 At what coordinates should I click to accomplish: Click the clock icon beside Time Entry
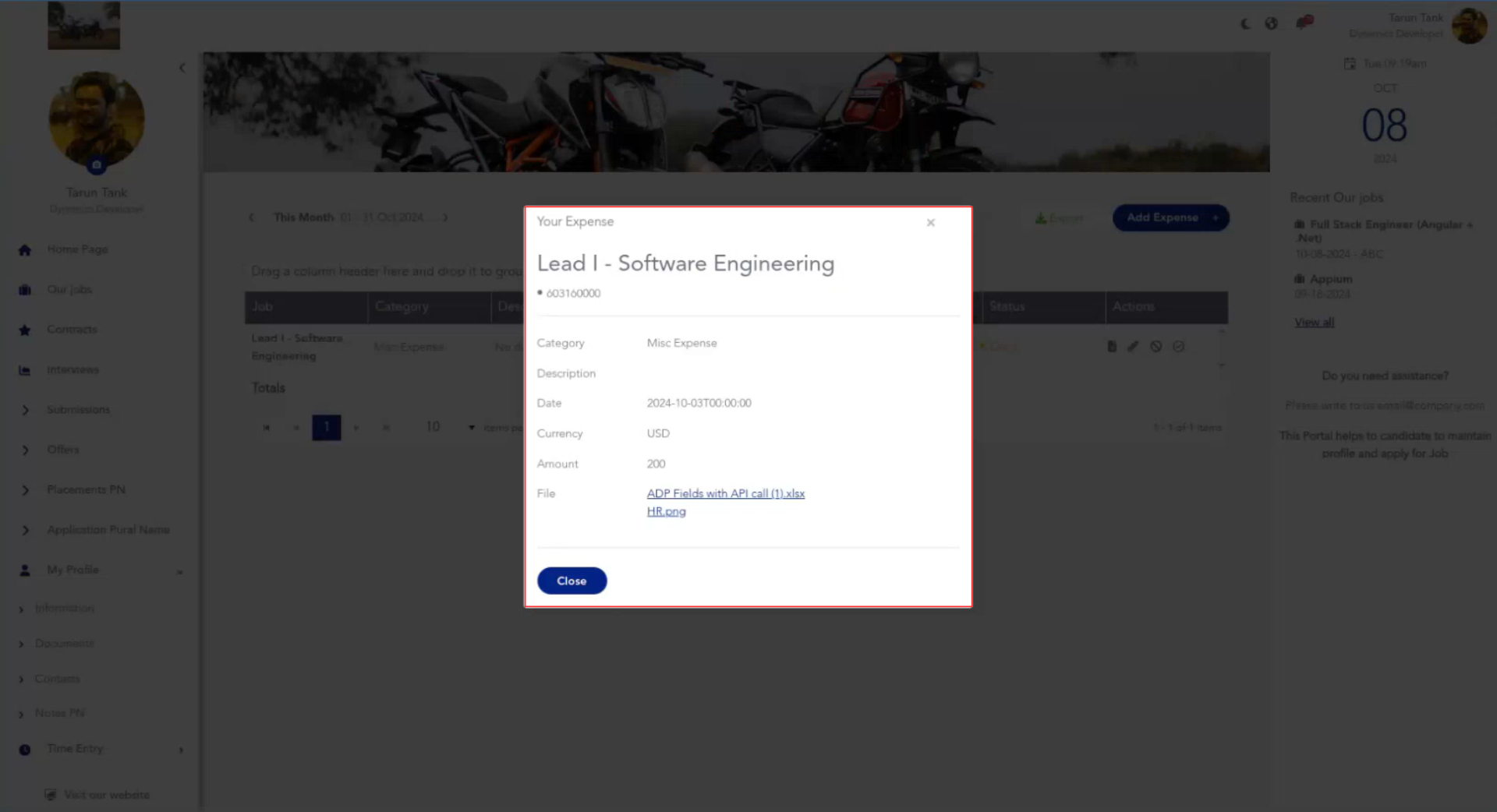click(x=25, y=750)
